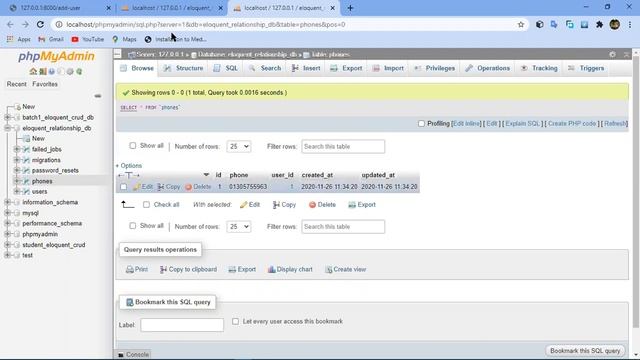Switch to the Search tab
The image size is (640, 360).
(265, 68)
